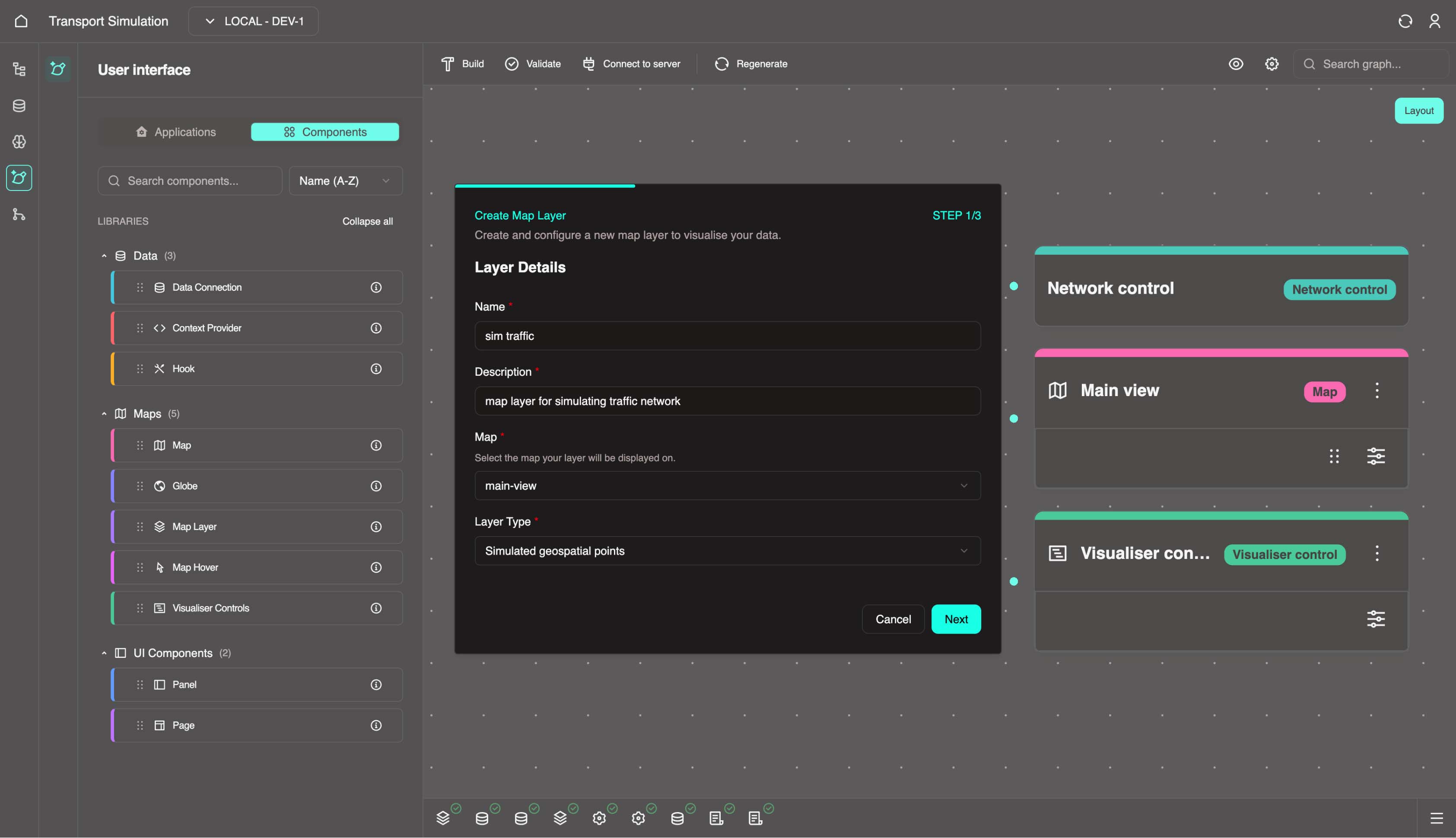
Task: Open the Layer Type dropdown
Action: (x=728, y=551)
